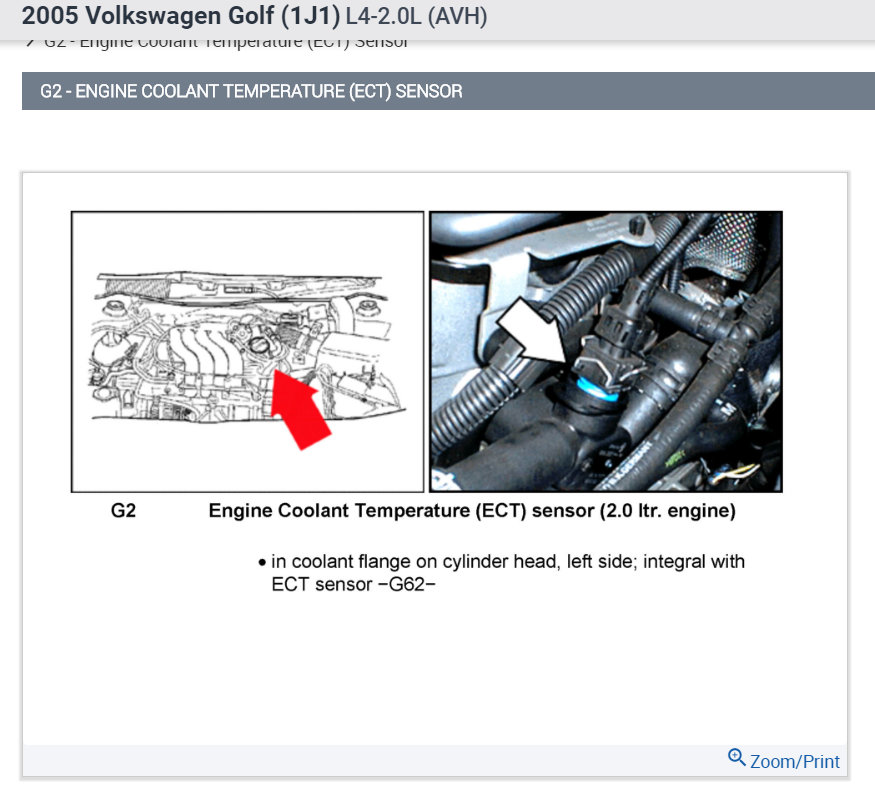Viewport: 875px width, 808px height.
Task: Click the Zoom/Print magnifier icon
Action: click(736, 758)
